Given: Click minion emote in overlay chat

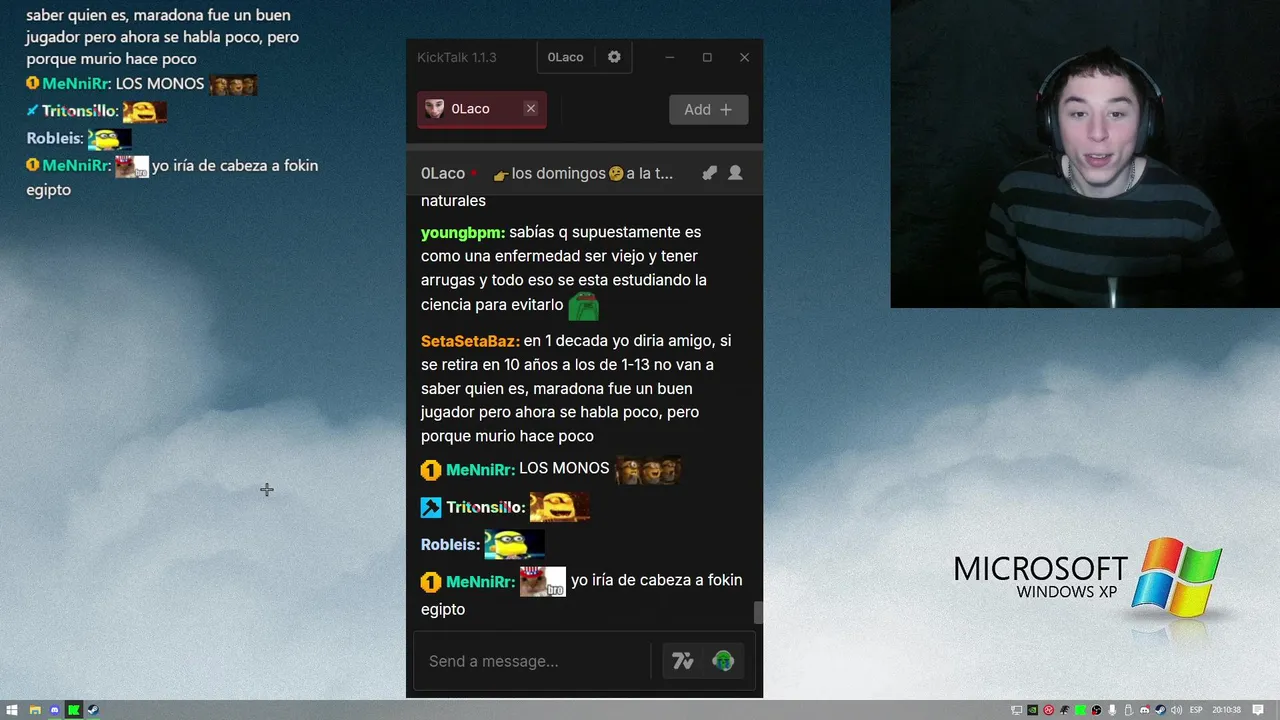Looking at the screenshot, I should click(110, 139).
